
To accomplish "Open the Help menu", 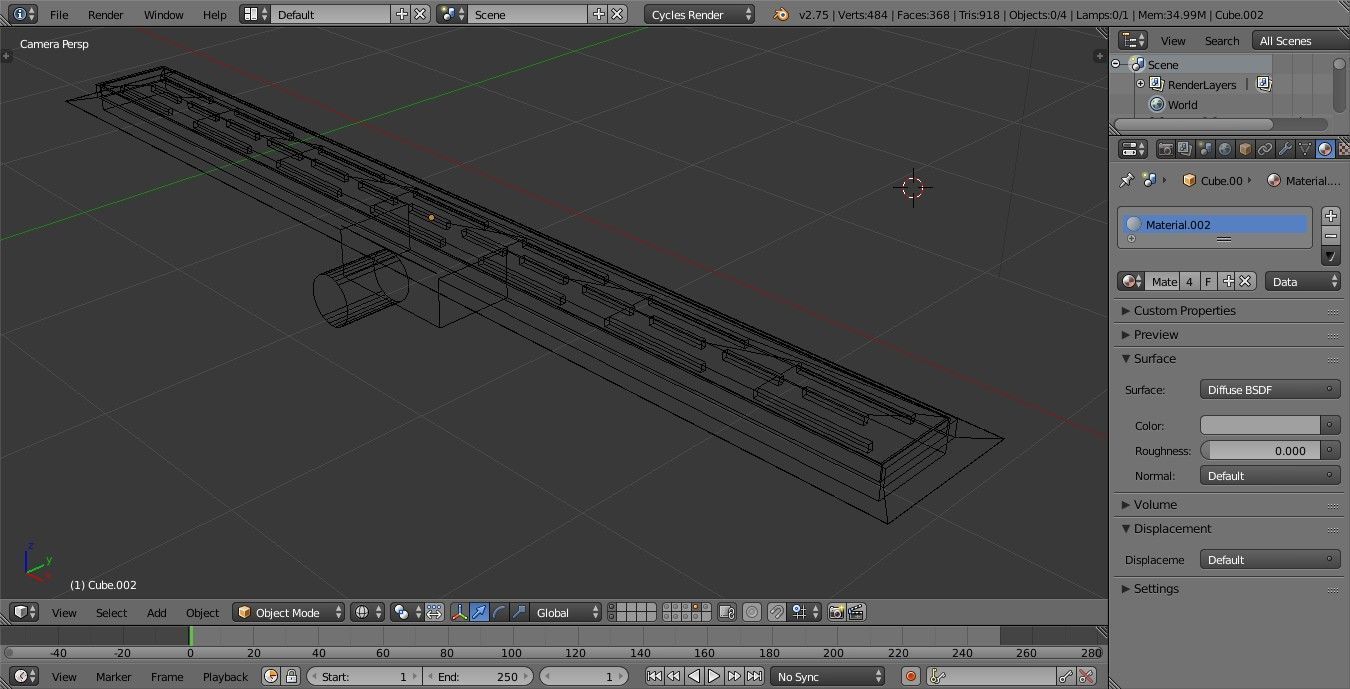I will [x=214, y=14].
